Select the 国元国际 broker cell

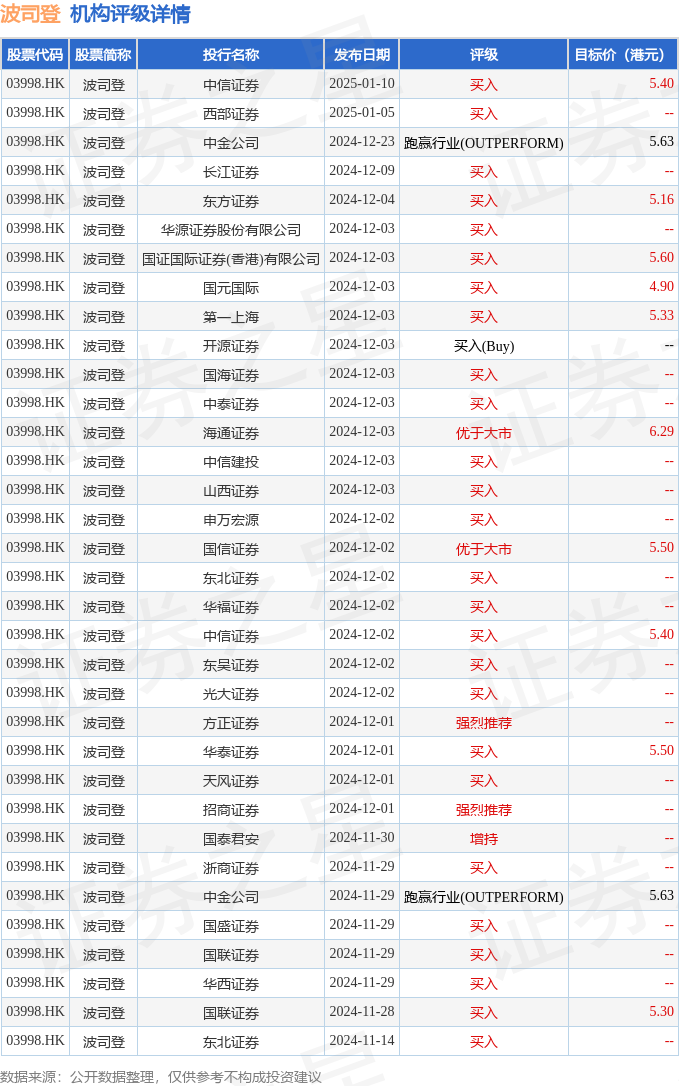coord(231,288)
